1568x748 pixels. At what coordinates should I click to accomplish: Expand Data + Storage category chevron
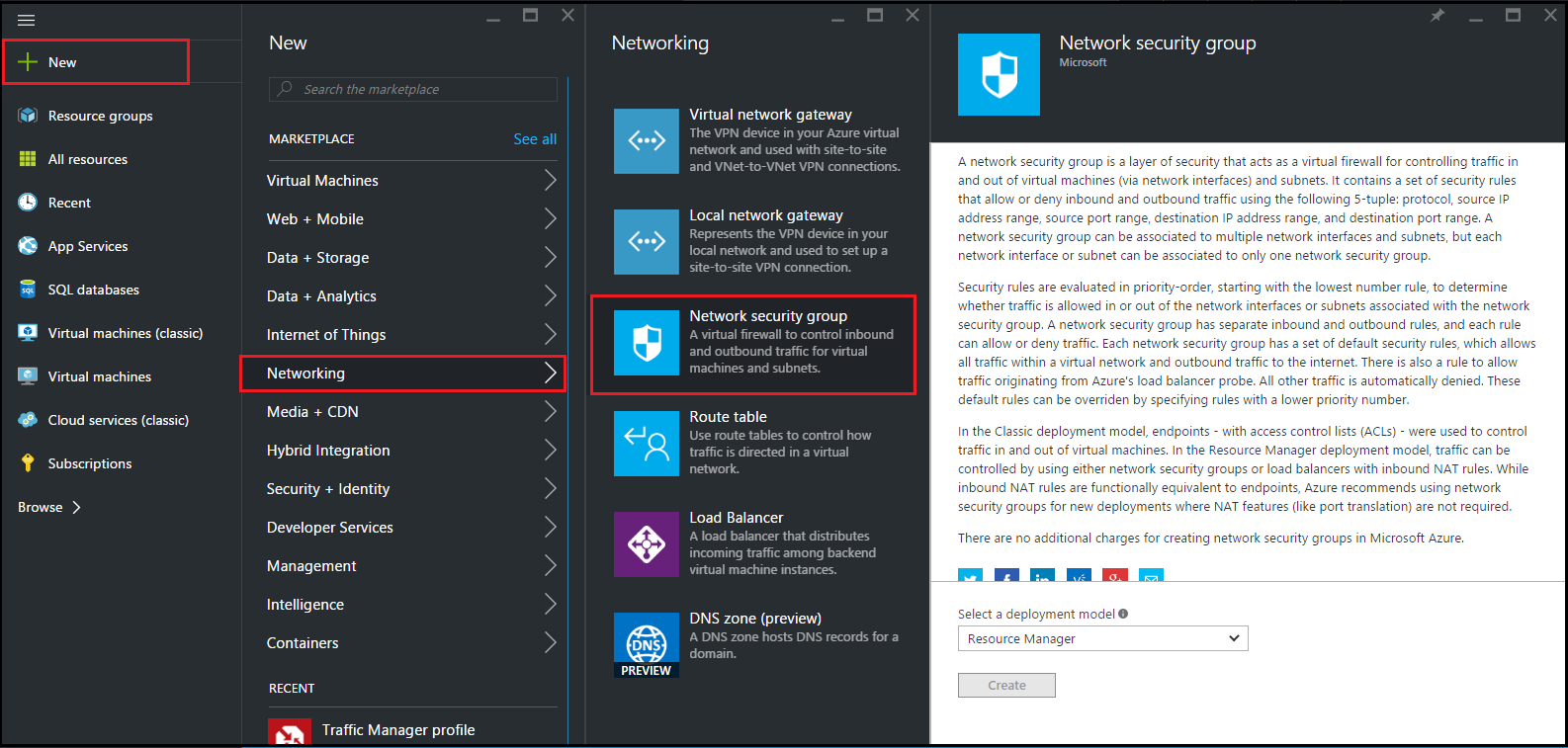coord(550,257)
